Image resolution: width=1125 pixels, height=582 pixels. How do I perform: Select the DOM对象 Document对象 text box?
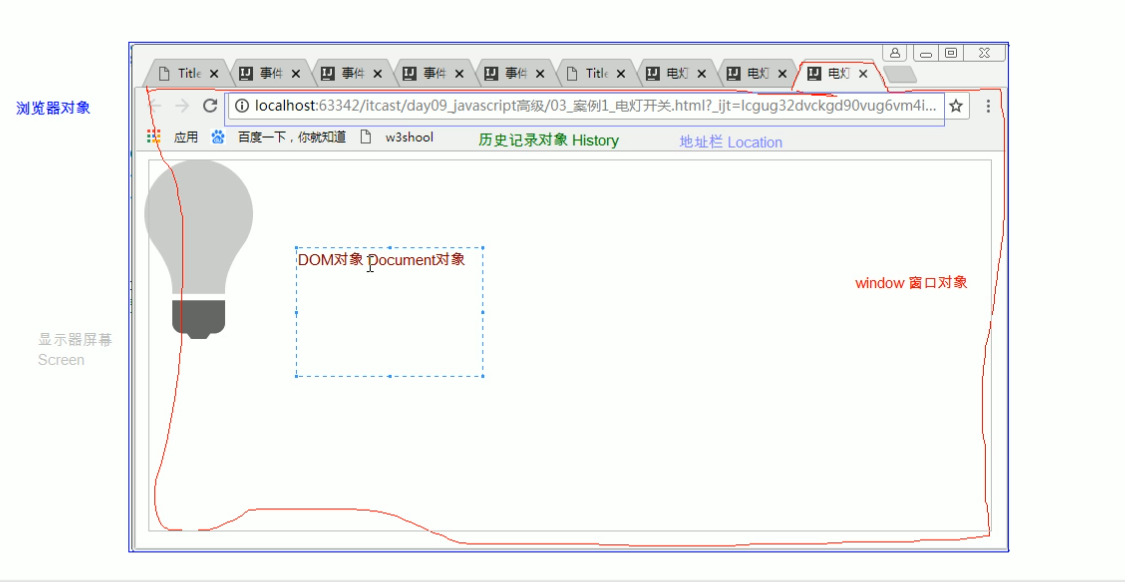[x=390, y=312]
